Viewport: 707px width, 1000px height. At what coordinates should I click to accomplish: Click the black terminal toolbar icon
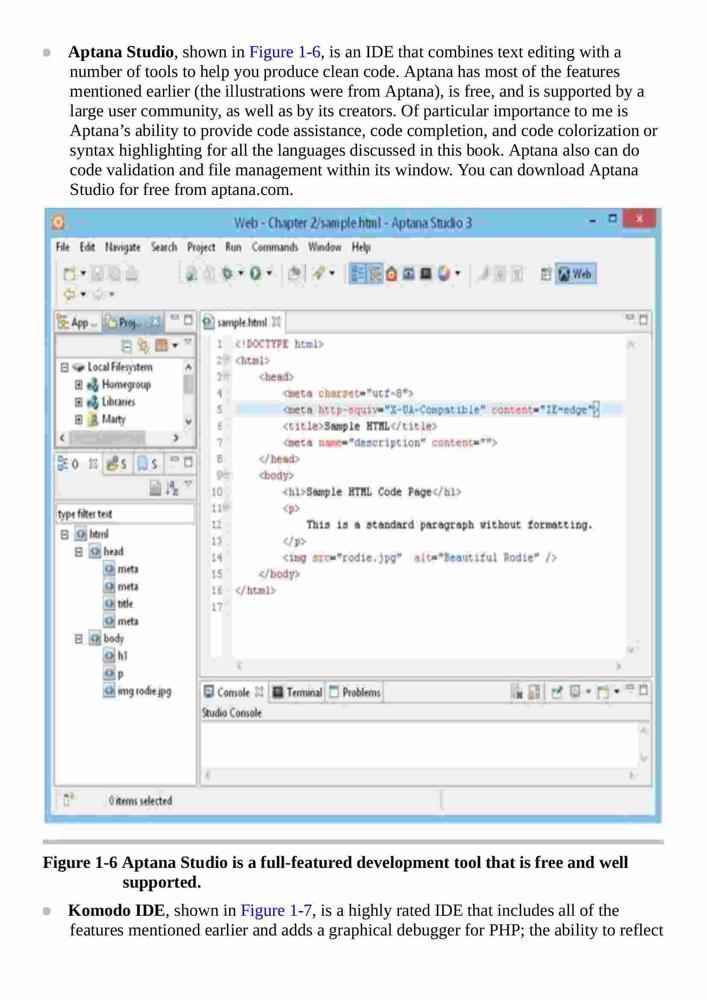426,274
